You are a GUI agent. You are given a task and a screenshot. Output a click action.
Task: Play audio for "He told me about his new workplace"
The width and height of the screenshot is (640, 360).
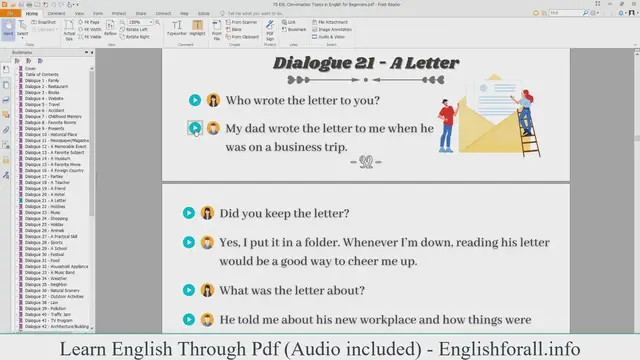click(189, 319)
